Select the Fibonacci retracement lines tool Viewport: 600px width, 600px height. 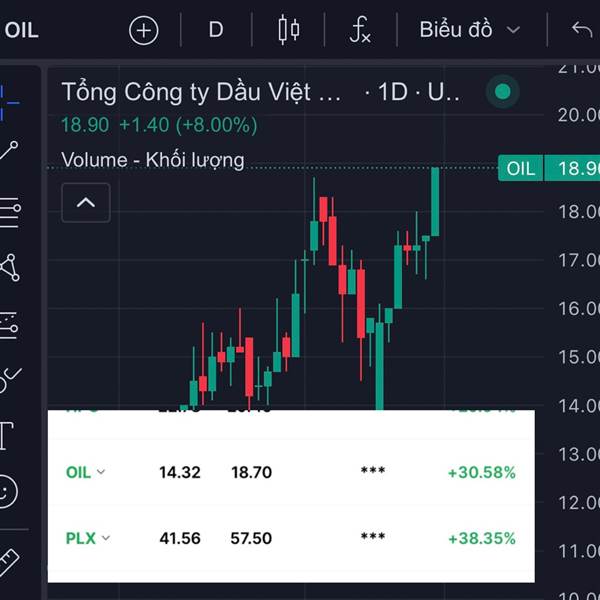[9, 210]
